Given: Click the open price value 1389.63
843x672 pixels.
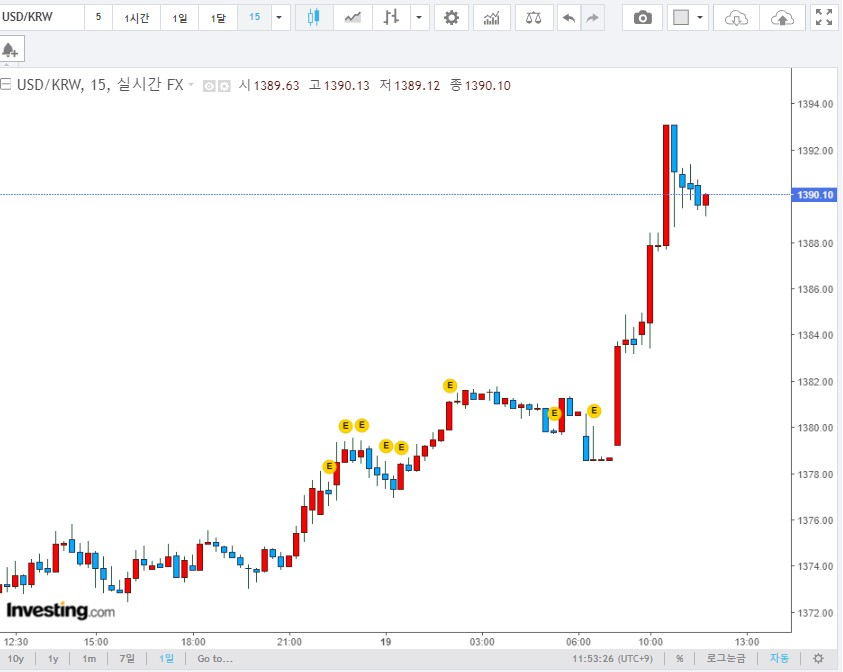Looking at the screenshot, I should pos(276,85).
